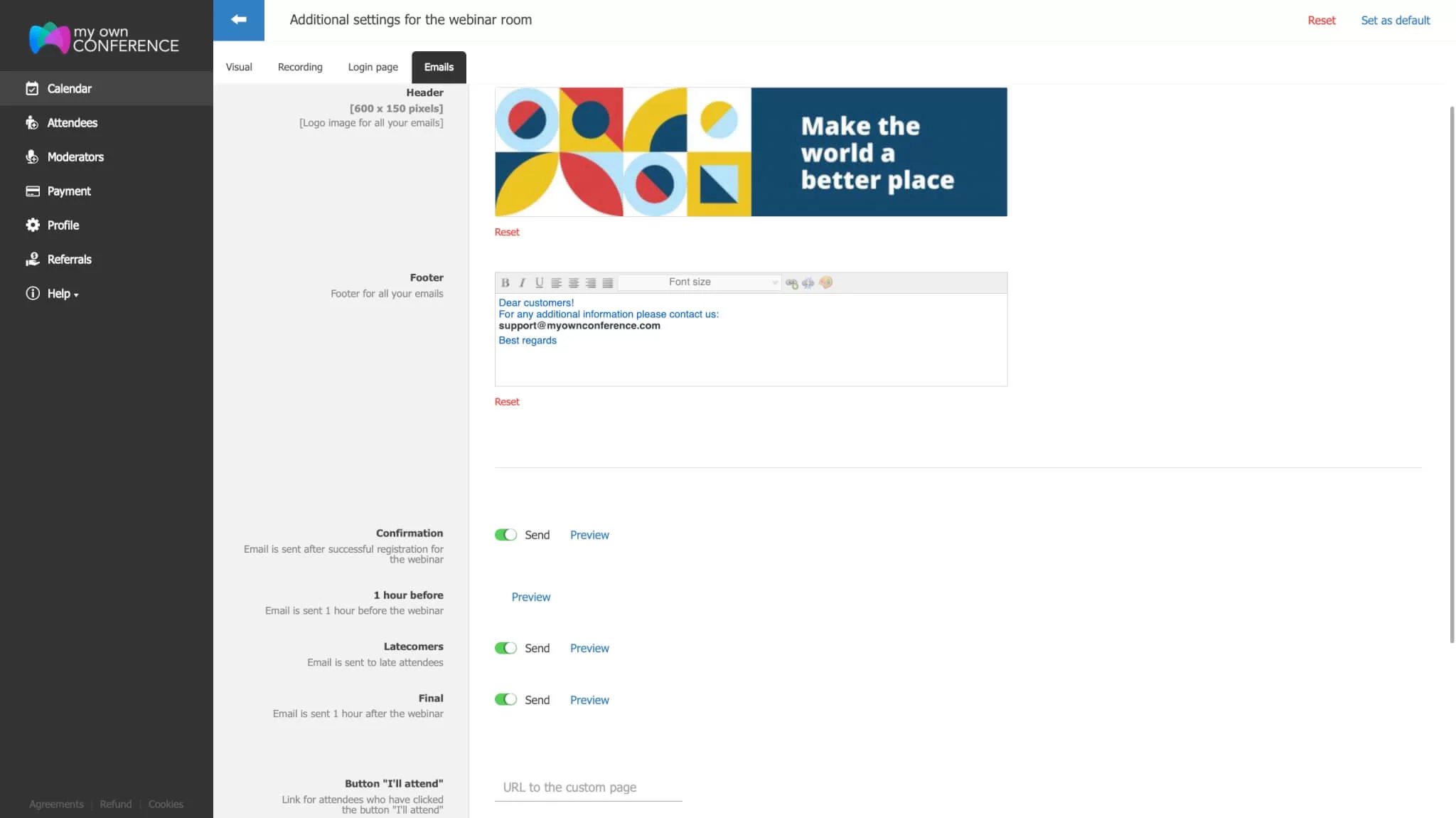Click the back arrow button
Viewport: 1456px width, 818px height.
pos(239,20)
